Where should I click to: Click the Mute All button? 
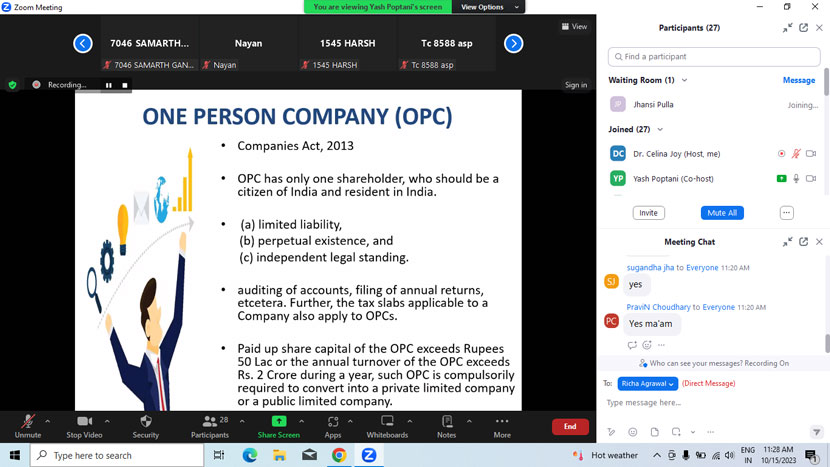722,213
